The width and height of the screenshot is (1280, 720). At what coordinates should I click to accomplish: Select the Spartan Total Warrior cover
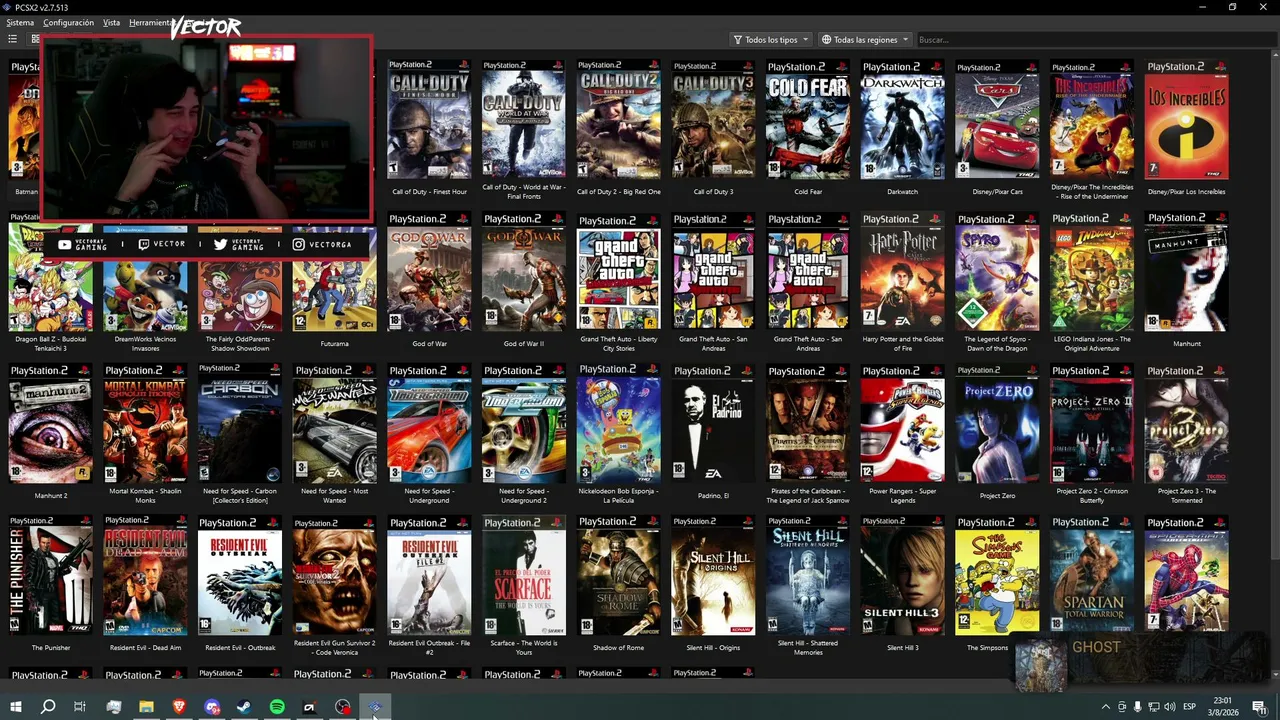1092,576
